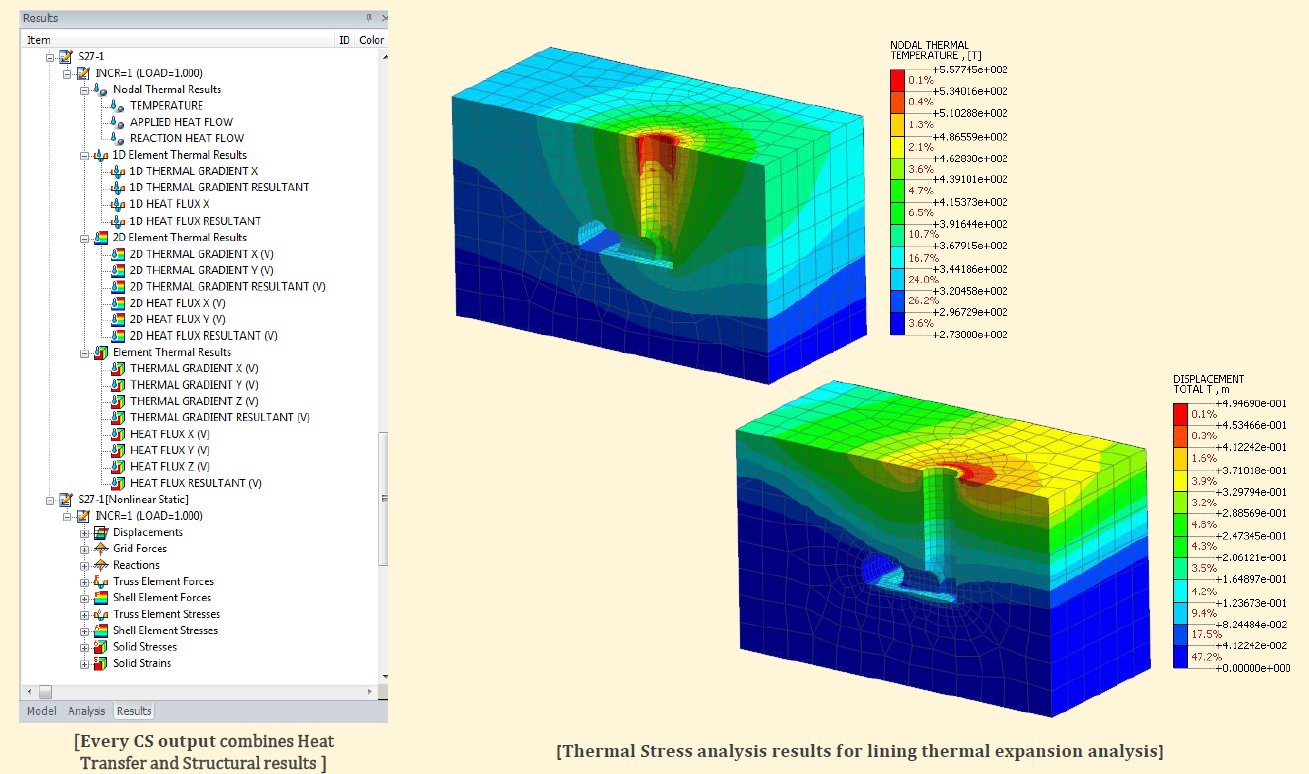The height and width of the screenshot is (774, 1309).
Task: Click HEAT FLUX RESULTANT (V) icon
Action: coord(118,483)
